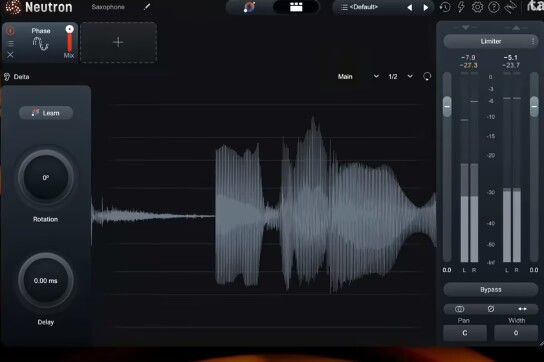Click the output peak value -5.1
This screenshot has height=362, width=544.
(x=511, y=58)
